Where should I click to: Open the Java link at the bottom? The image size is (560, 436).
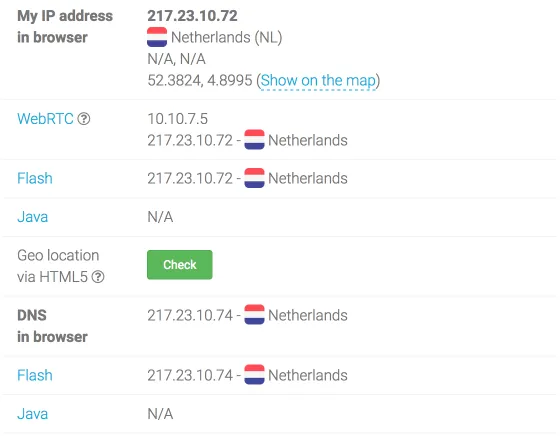pos(32,414)
